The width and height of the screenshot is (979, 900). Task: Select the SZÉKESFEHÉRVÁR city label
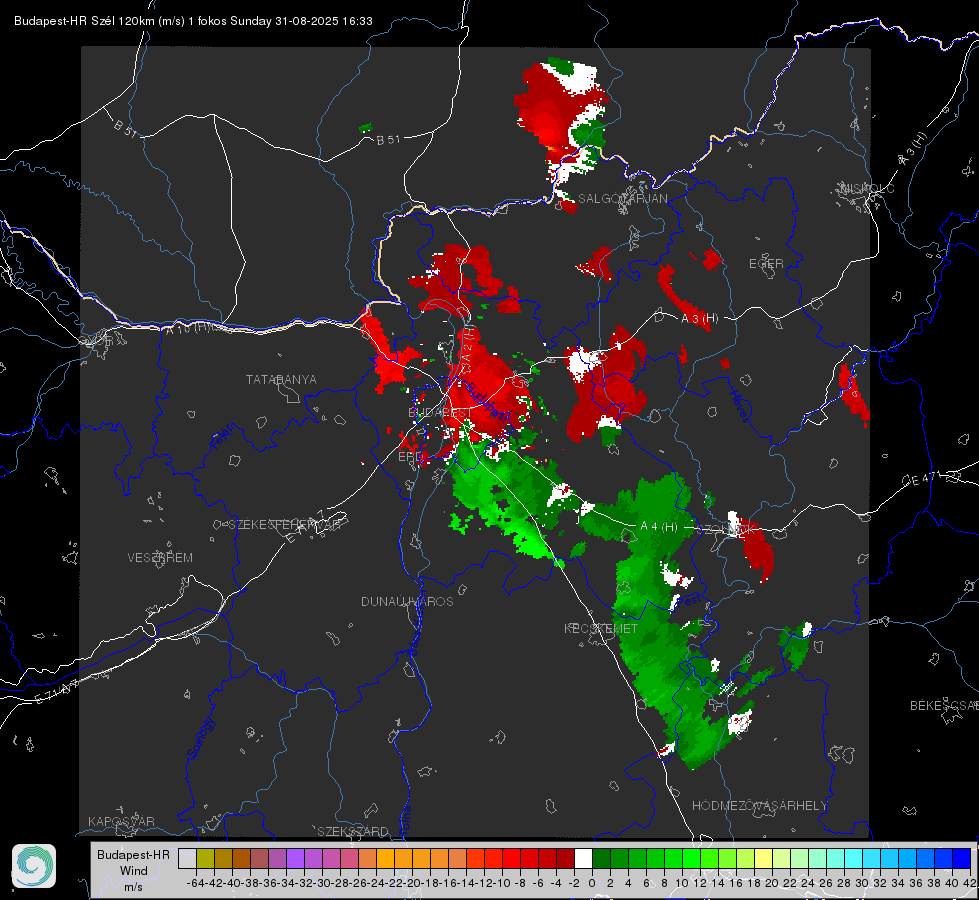[x=284, y=525]
